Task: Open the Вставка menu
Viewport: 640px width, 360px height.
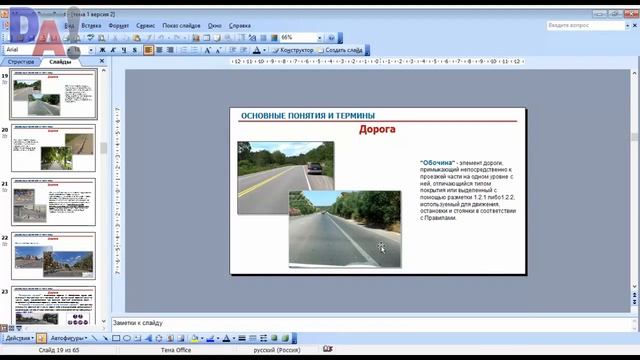Action: pos(91,26)
